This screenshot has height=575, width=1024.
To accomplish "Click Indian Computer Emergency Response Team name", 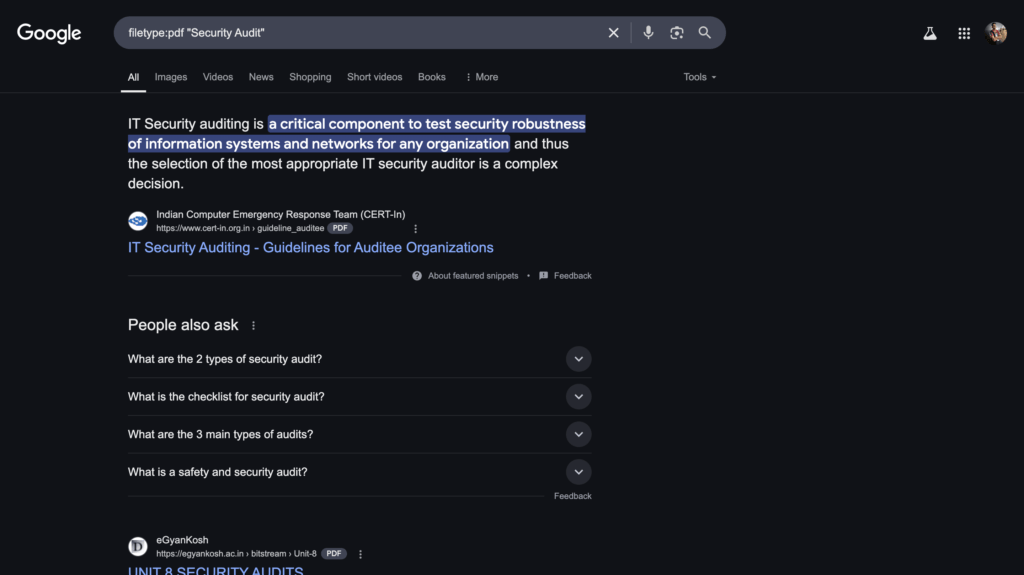I will point(281,214).
